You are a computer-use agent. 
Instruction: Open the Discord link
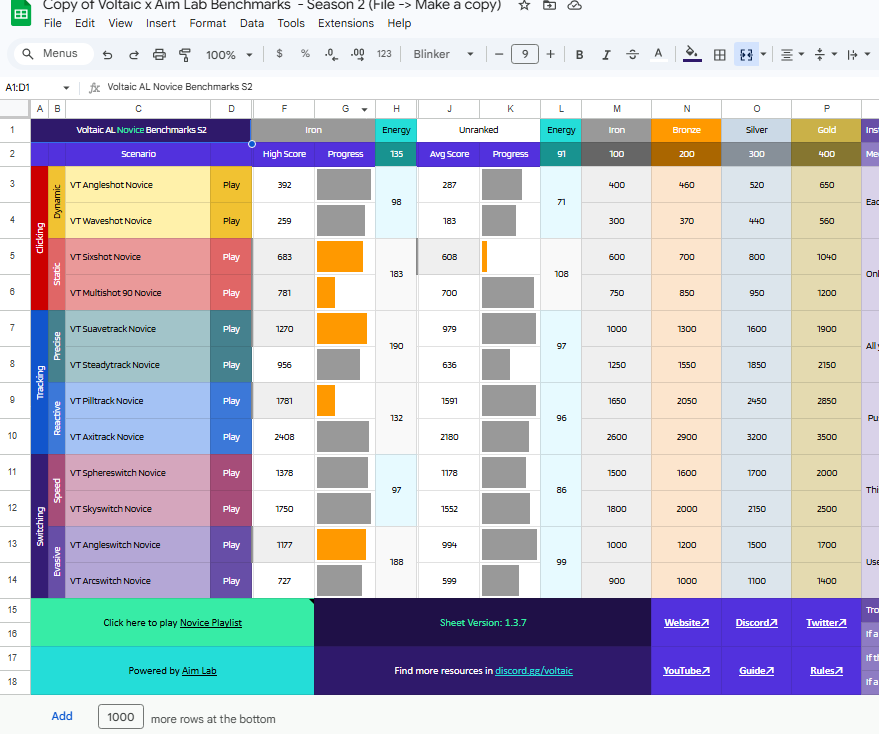(756, 622)
